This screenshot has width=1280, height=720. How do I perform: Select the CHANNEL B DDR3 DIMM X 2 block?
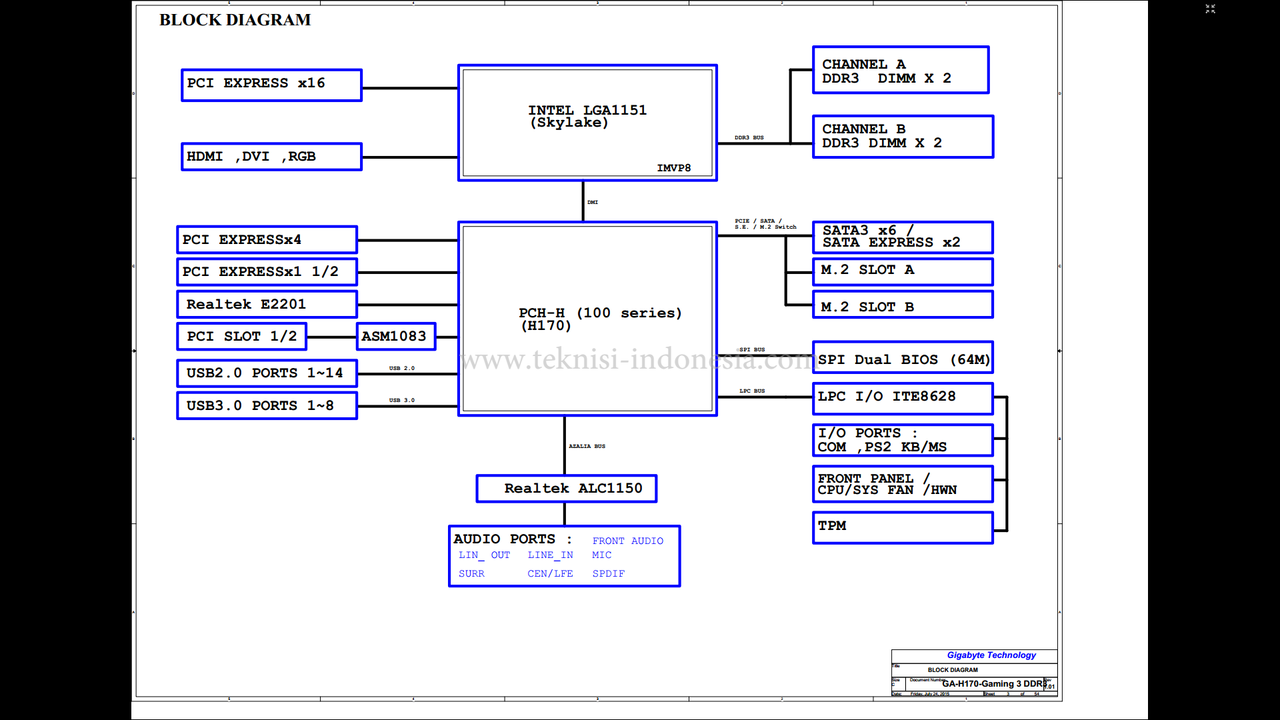tap(902, 136)
